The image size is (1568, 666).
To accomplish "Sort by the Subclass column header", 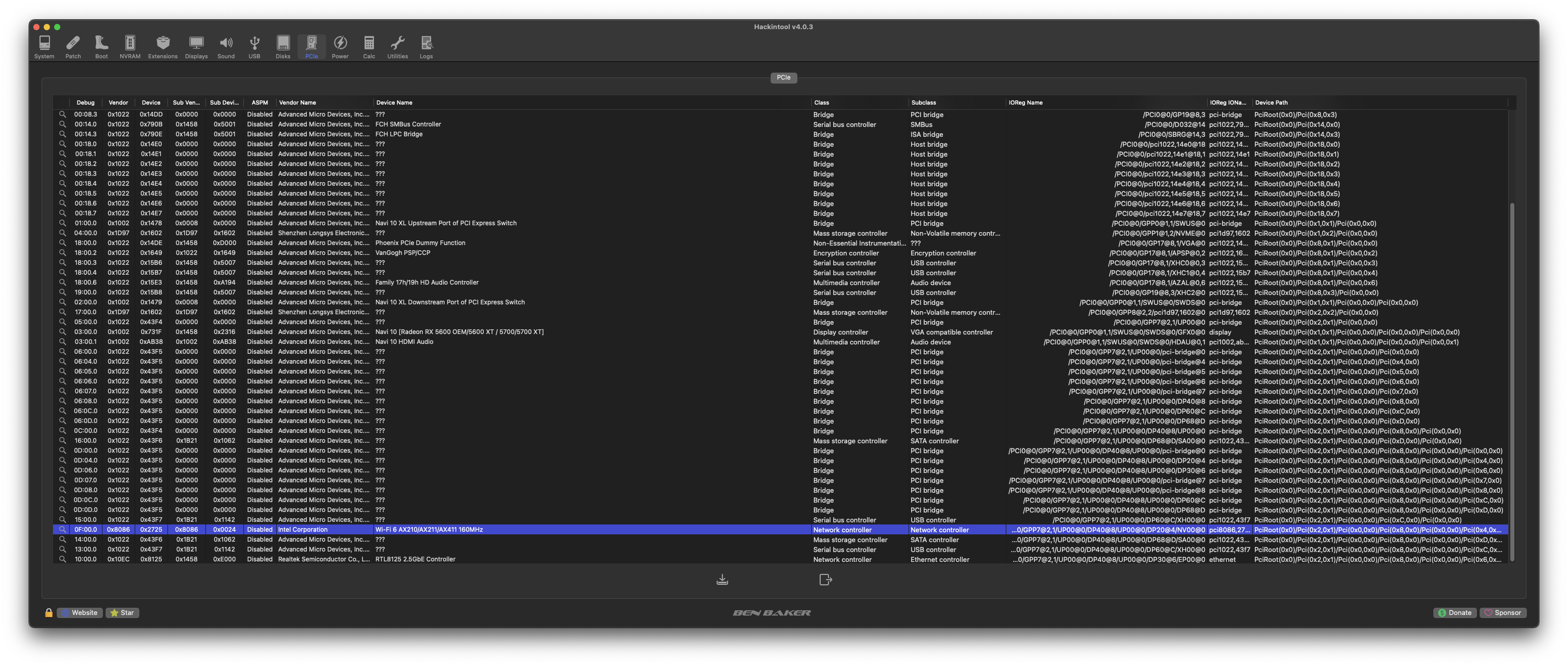I will [956, 103].
